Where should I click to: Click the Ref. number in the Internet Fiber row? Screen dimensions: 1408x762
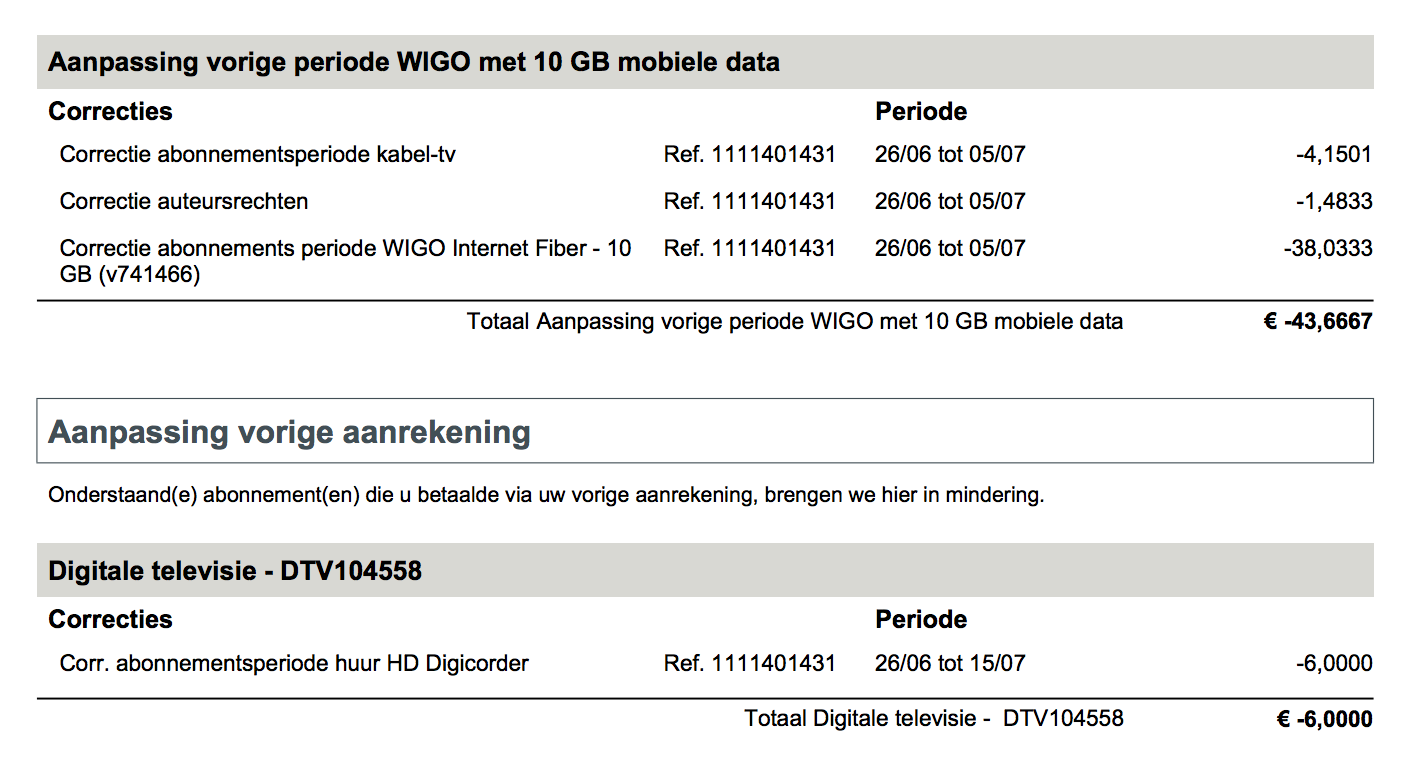[x=749, y=248]
